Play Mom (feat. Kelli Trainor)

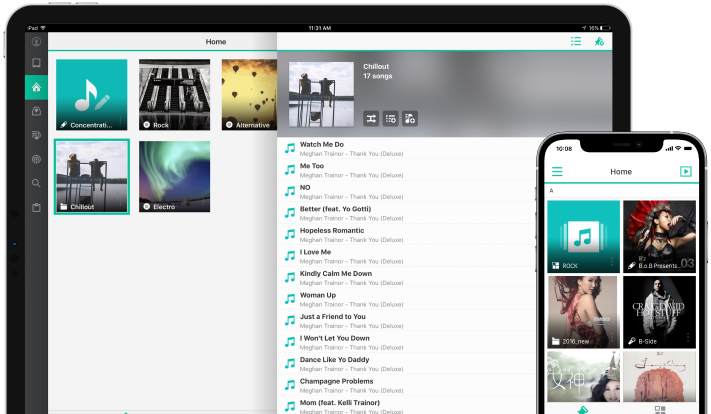coord(407,406)
